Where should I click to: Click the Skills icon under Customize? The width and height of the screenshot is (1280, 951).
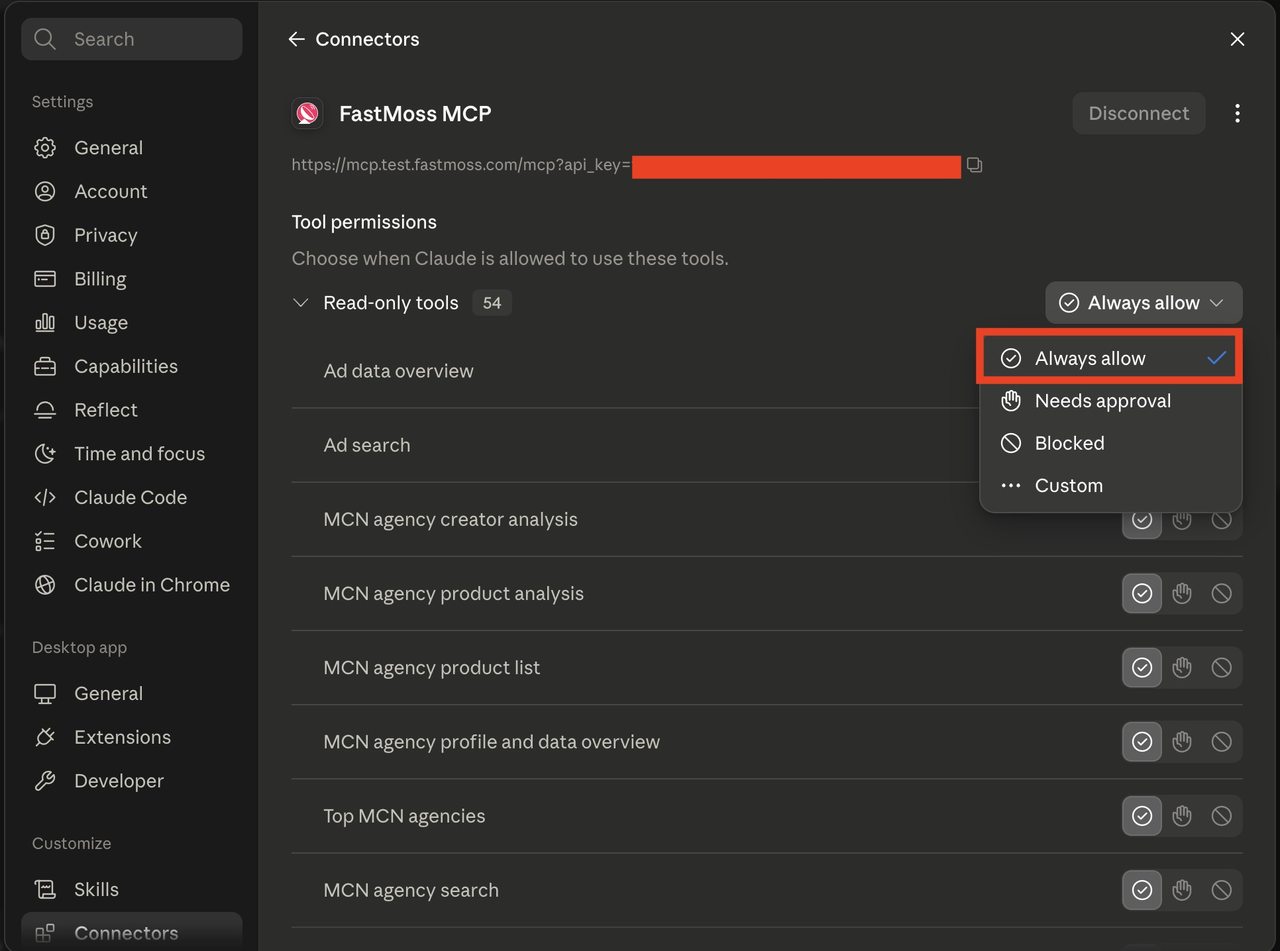[x=45, y=889]
